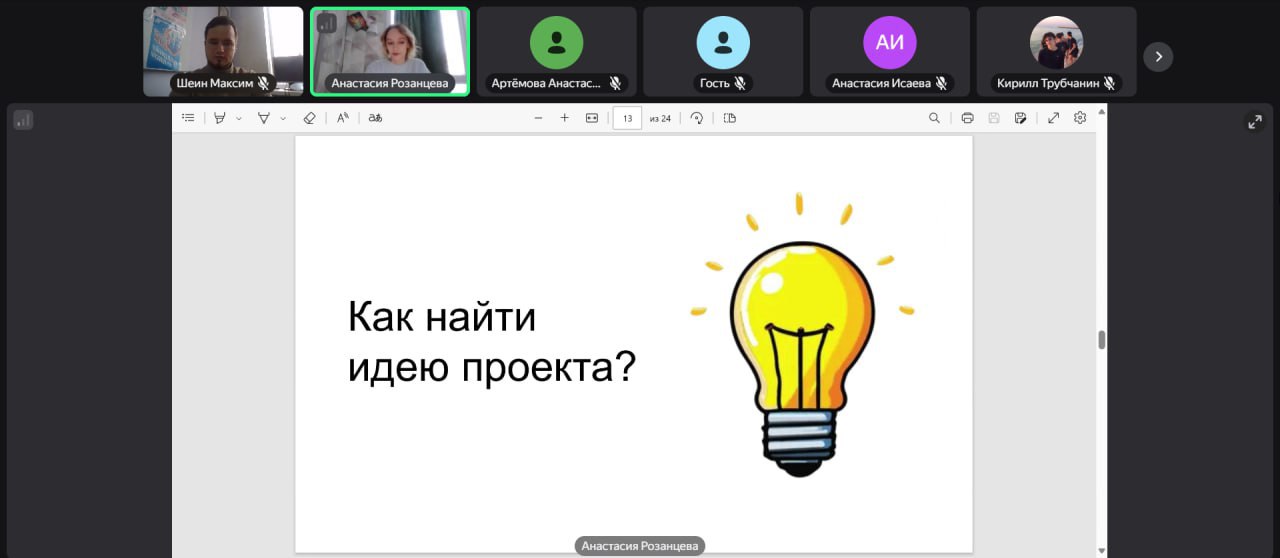Toggle fit to width button
The width and height of the screenshot is (1280, 558).
pyautogui.click(x=591, y=118)
